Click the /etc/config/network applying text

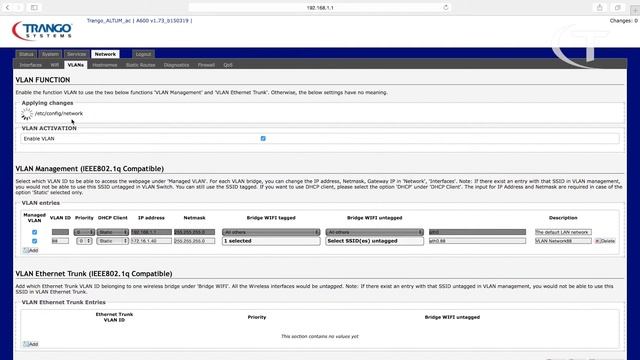(59, 113)
